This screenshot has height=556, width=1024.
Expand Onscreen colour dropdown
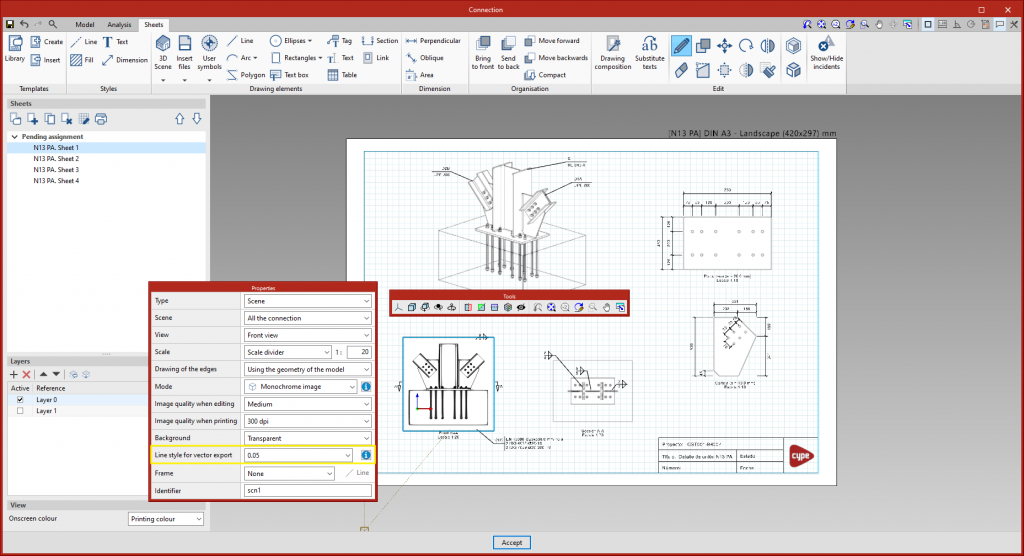click(166, 519)
